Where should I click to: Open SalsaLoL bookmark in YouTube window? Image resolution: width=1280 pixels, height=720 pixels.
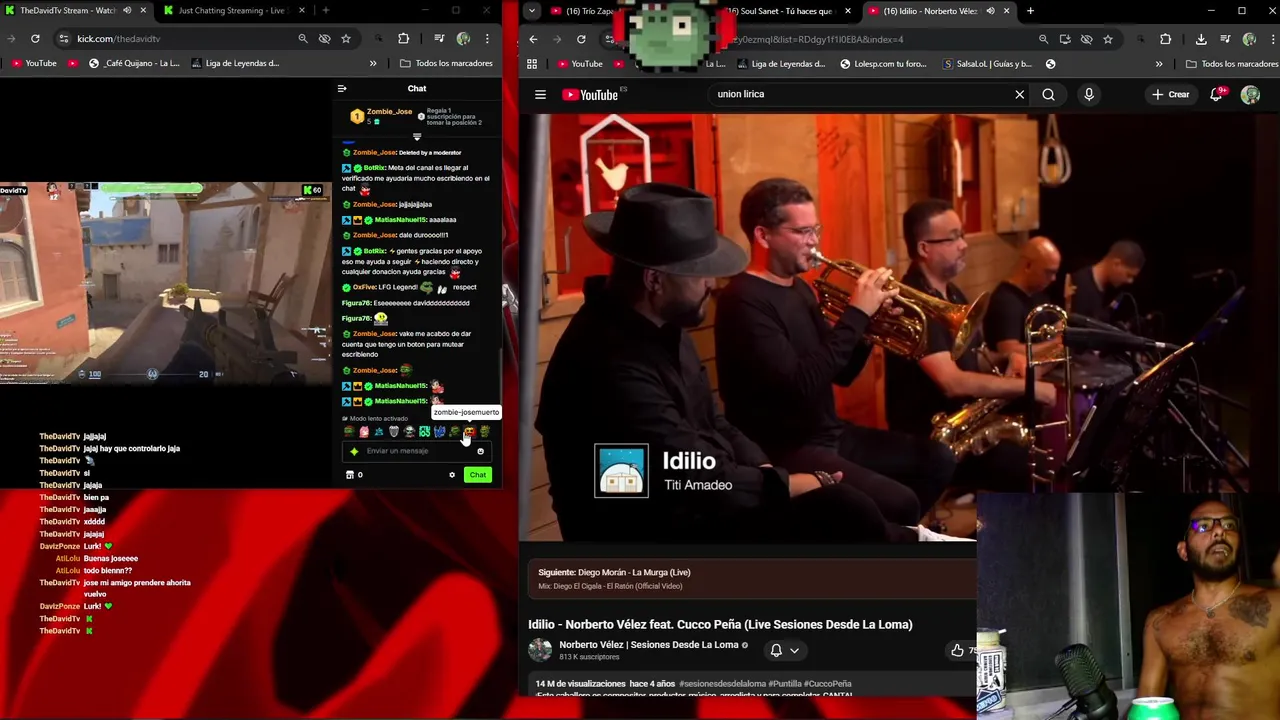(988, 64)
